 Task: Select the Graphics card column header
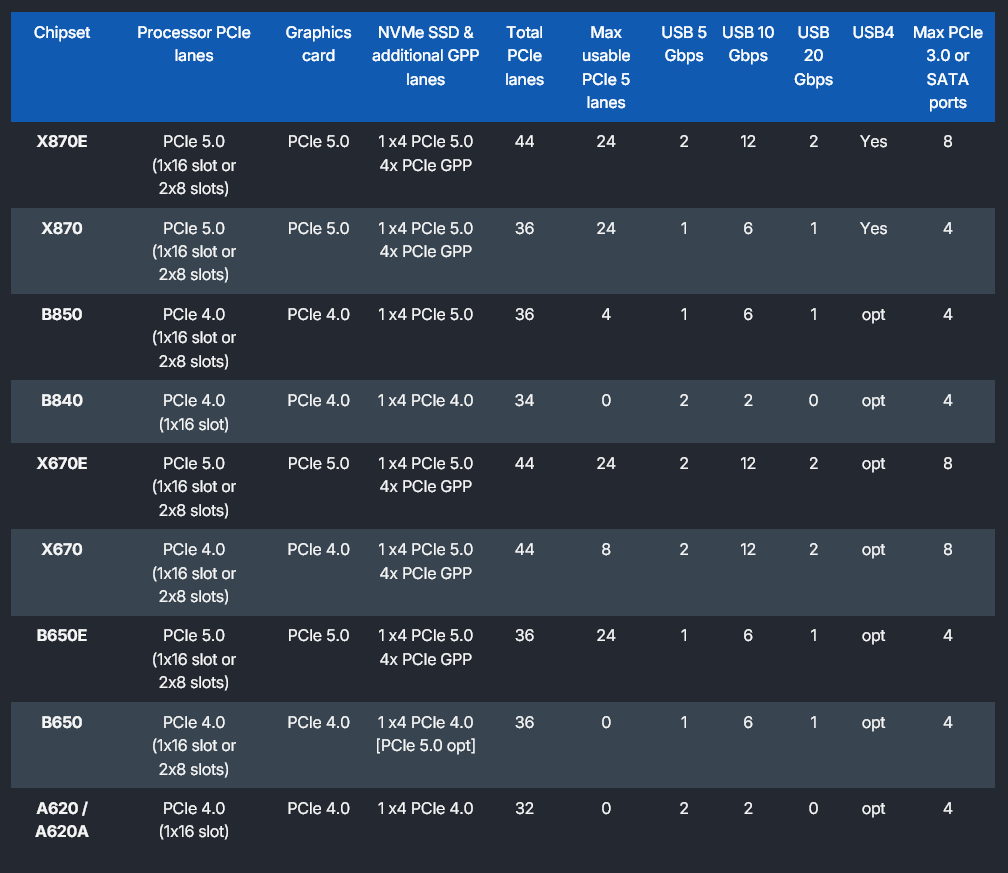click(318, 44)
